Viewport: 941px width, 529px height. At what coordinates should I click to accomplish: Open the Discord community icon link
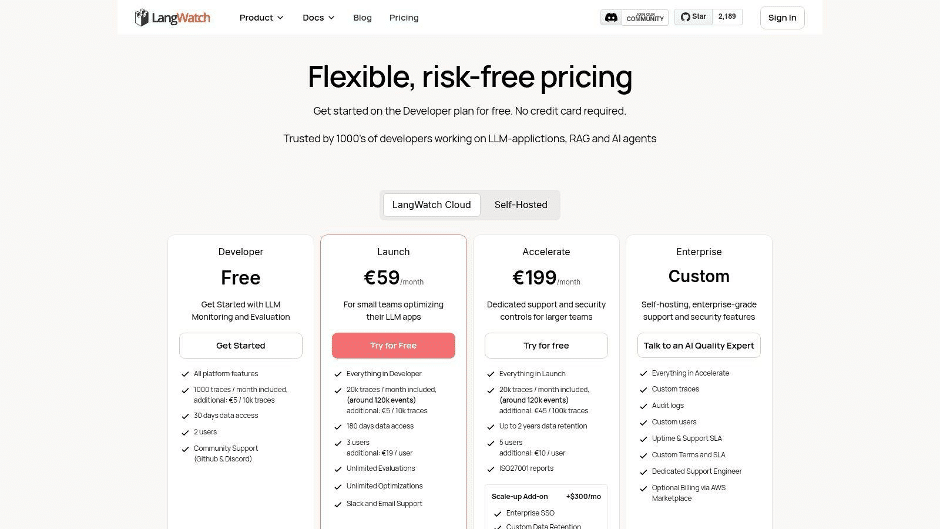point(611,17)
